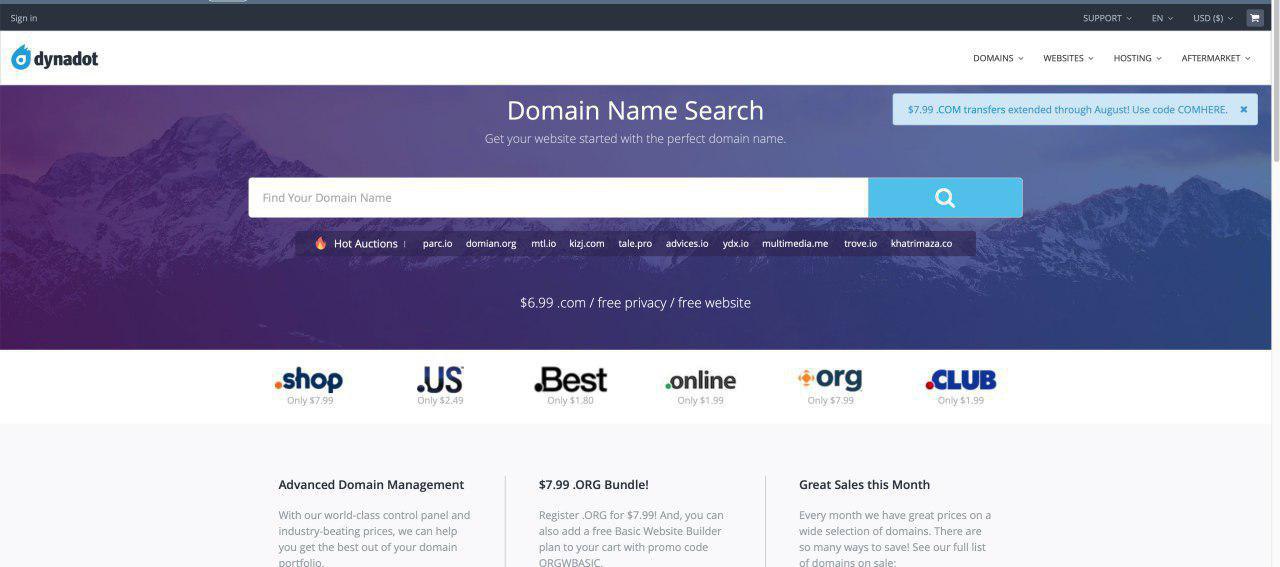Click the Great Sales this Month heading

[864, 484]
